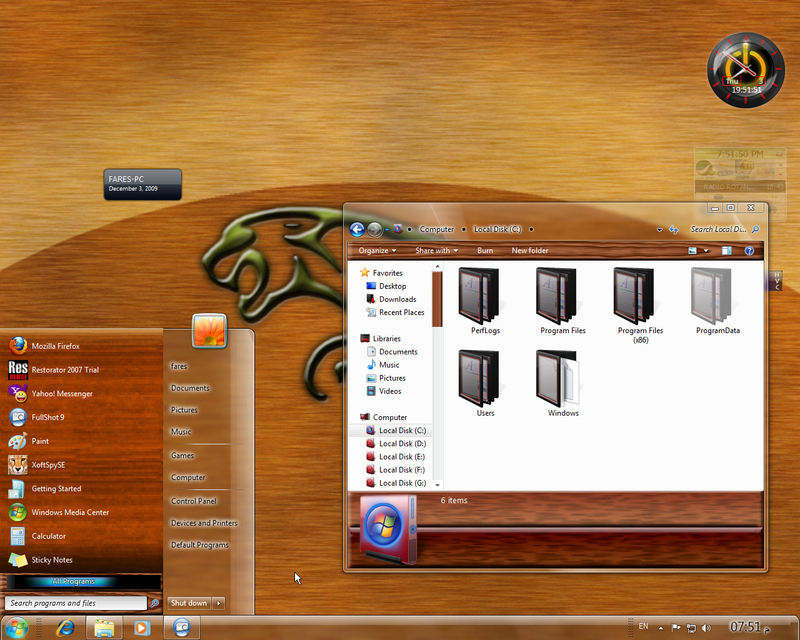This screenshot has width=800, height=640.
Task: Open change view options arrow
Action: (706, 251)
